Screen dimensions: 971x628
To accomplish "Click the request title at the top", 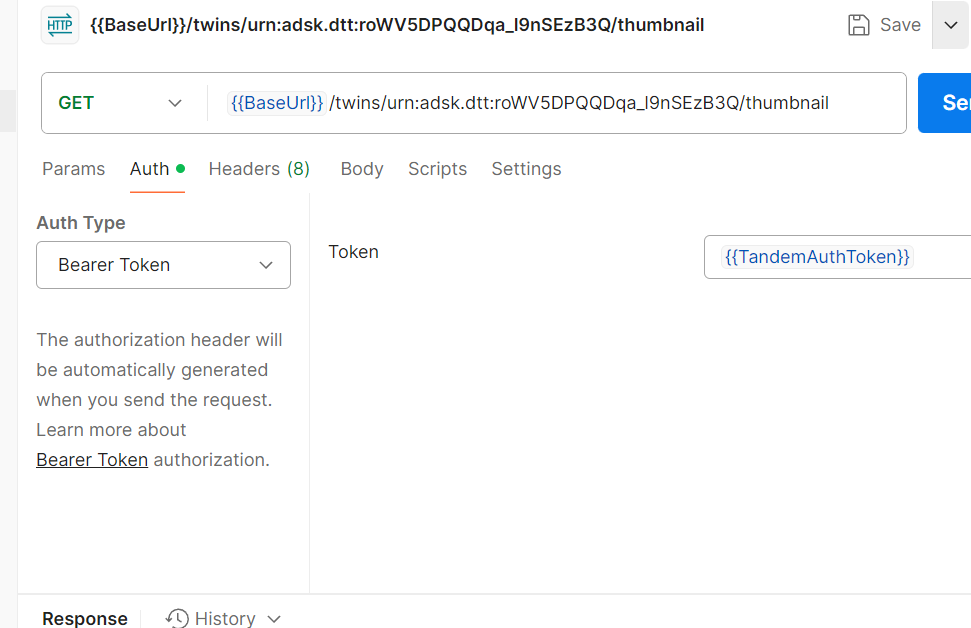I will 397,25.
